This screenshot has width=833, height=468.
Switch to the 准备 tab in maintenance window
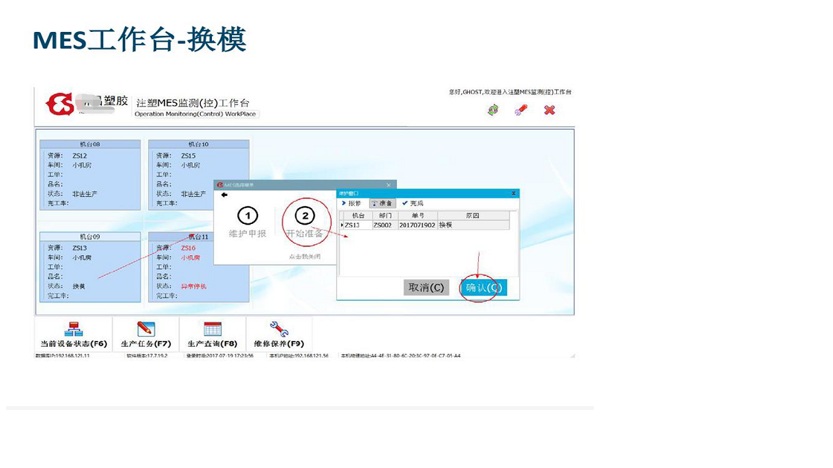[382, 204]
